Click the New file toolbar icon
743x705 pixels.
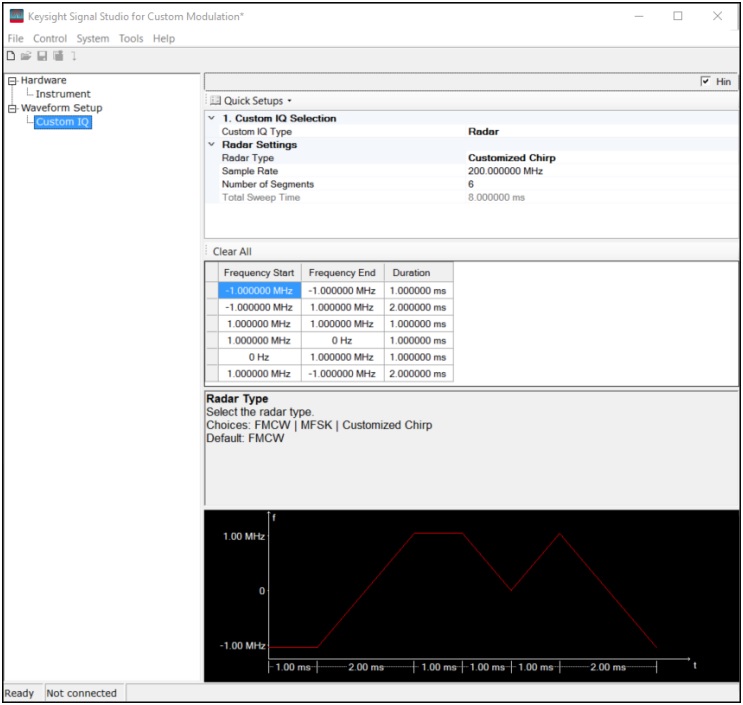point(10,56)
